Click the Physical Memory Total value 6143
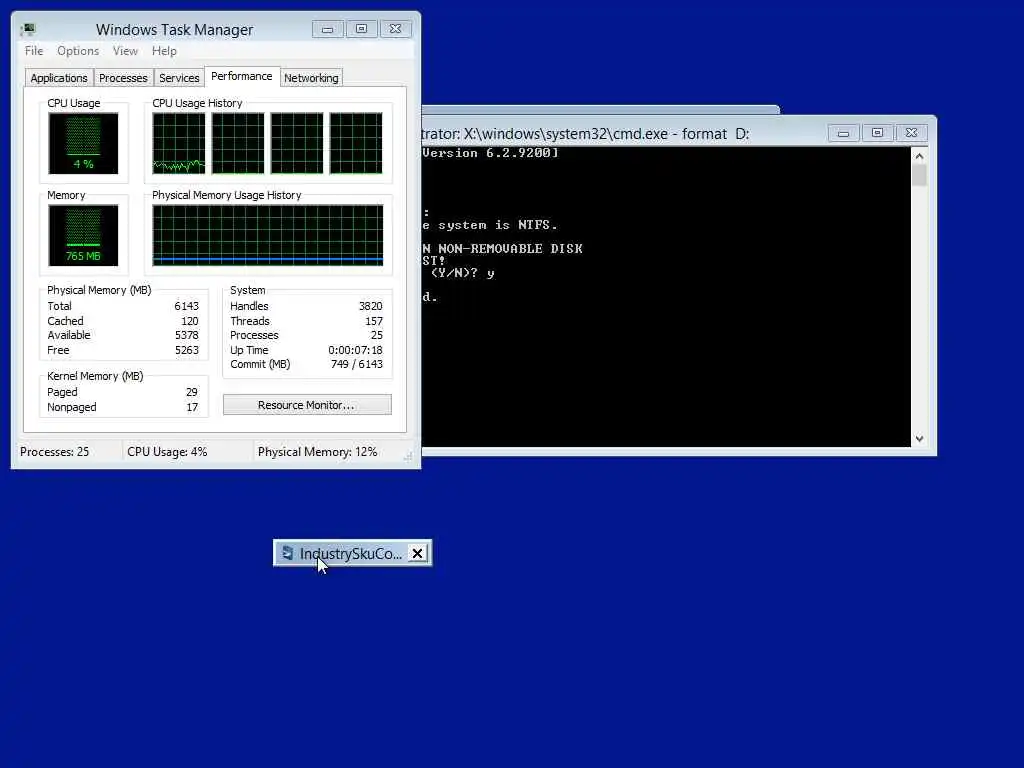The width and height of the screenshot is (1024, 768). click(x=186, y=306)
